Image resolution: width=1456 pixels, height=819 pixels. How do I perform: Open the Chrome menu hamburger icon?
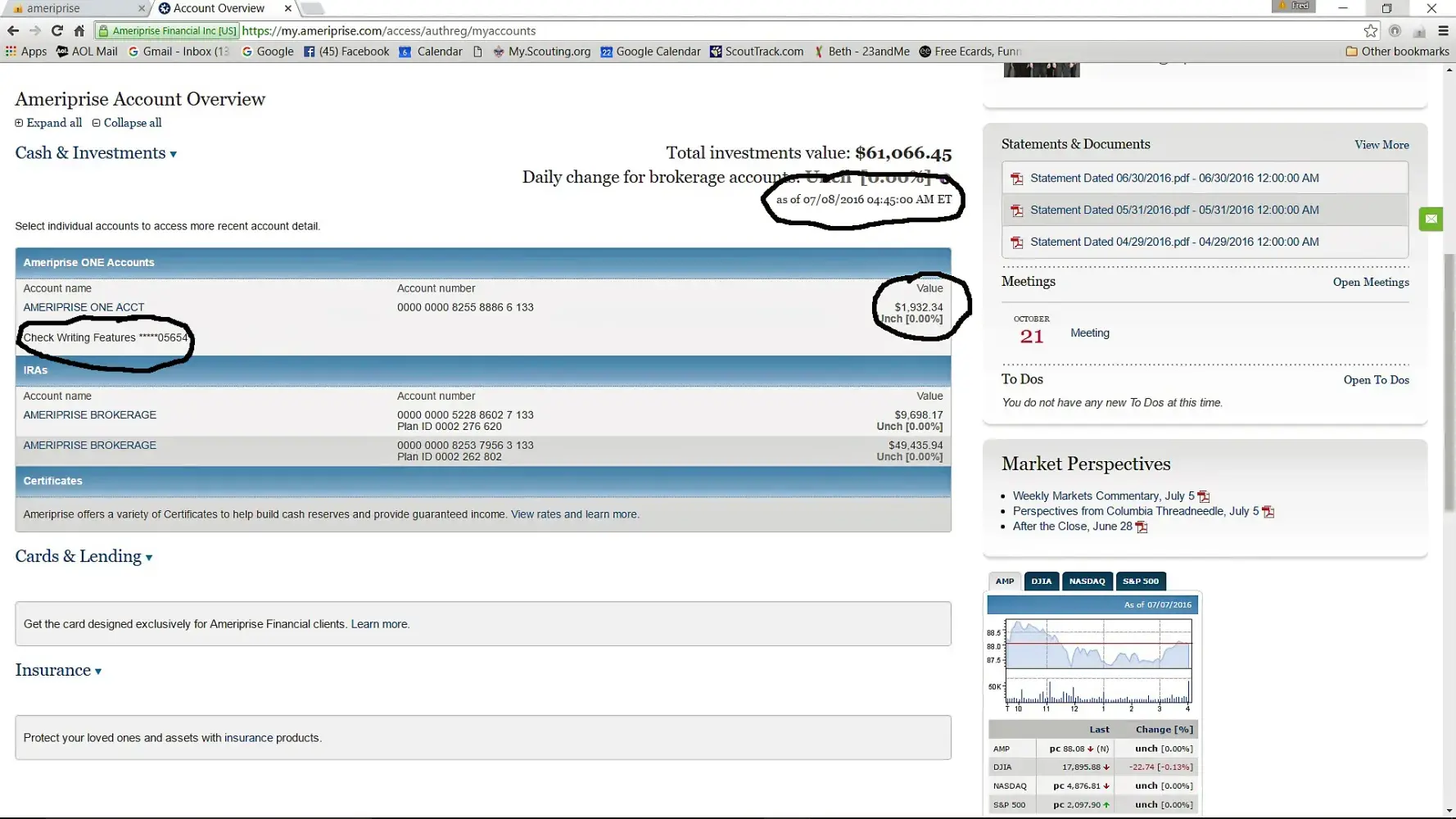pos(1443,31)
